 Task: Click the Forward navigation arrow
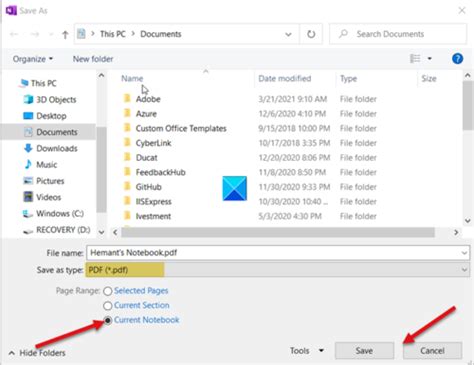[x=35, y=34]
